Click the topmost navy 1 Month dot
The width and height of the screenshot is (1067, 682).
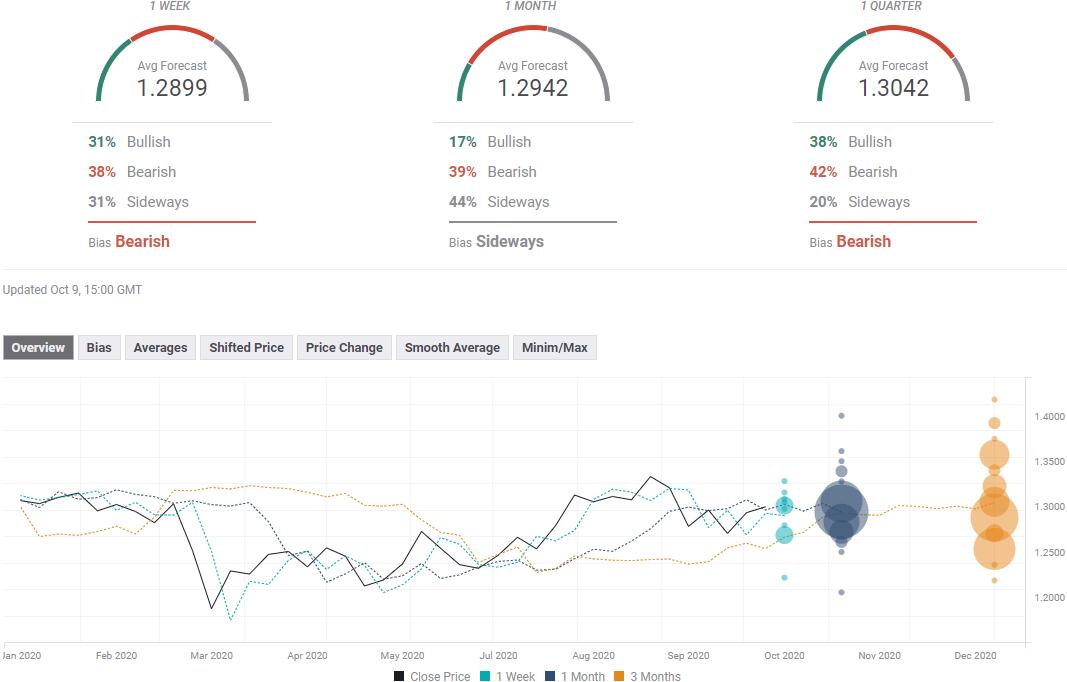(842, 415)
